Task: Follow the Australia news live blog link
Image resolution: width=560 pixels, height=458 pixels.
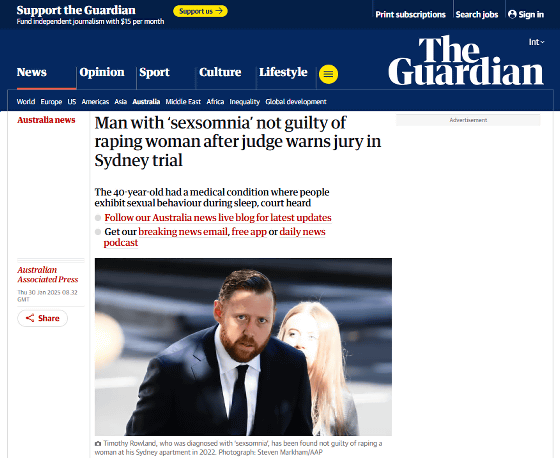Action: coord(218,218)
